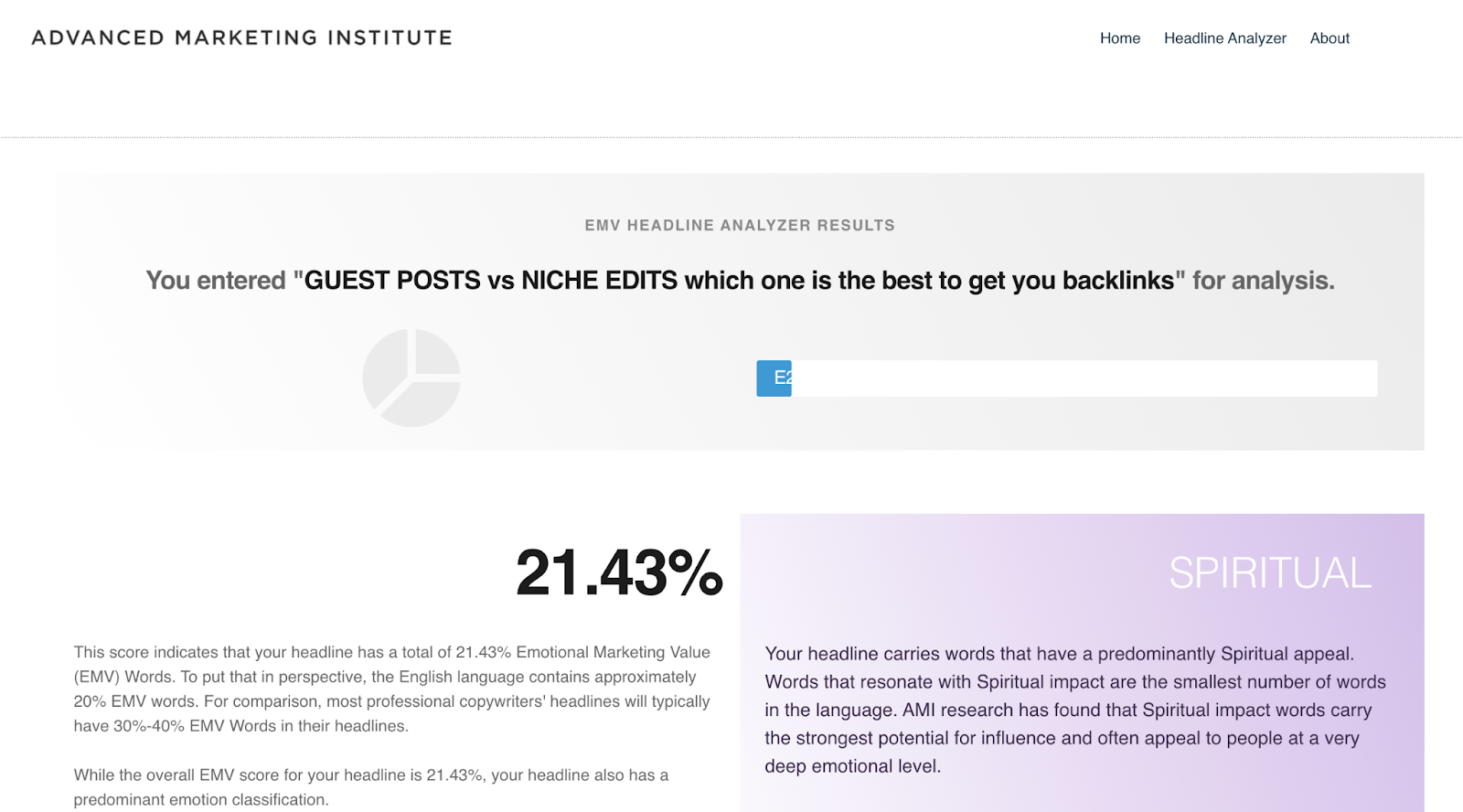Click the gray pie chart icon

pyautogui.click(x=411, y=378)
